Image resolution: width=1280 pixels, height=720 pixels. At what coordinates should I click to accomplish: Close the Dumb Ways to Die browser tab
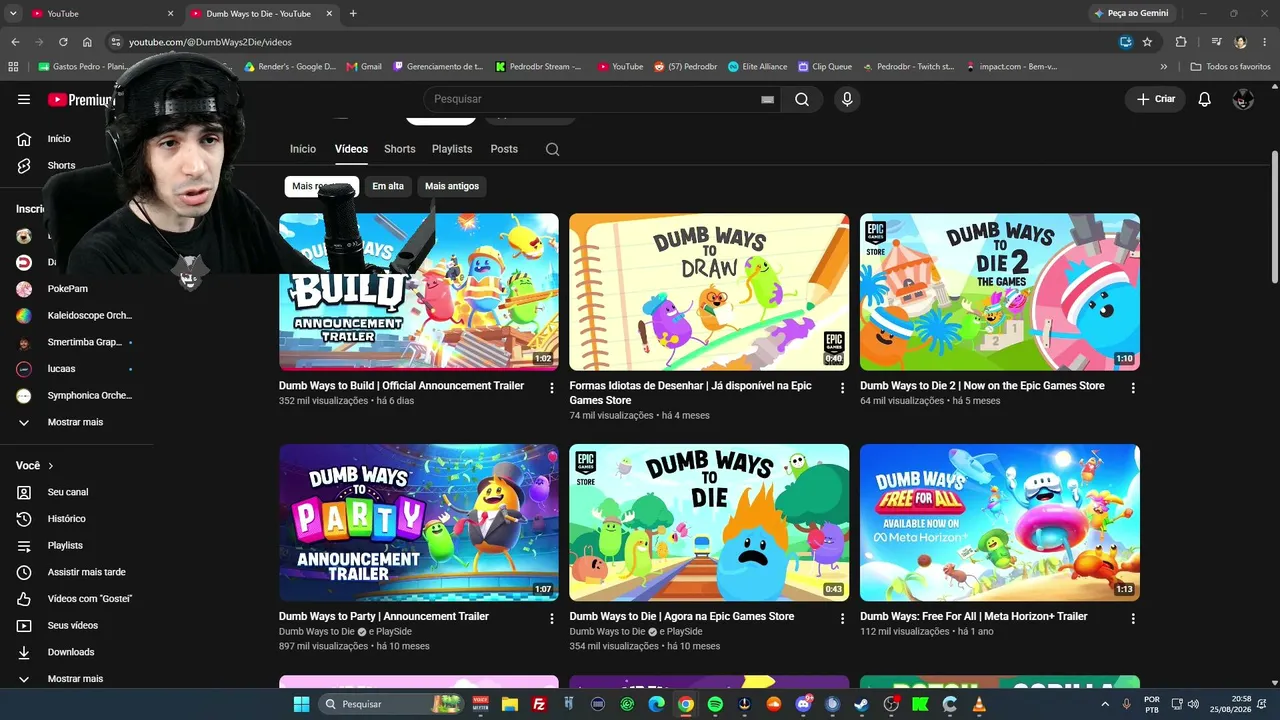click(329, 14)
